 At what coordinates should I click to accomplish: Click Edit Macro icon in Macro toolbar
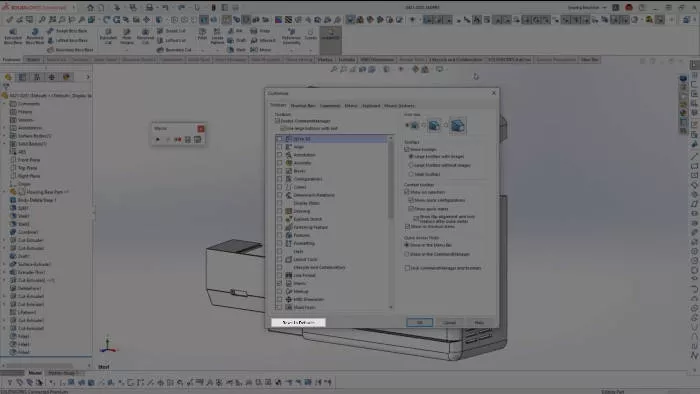(x=197, y=140)
